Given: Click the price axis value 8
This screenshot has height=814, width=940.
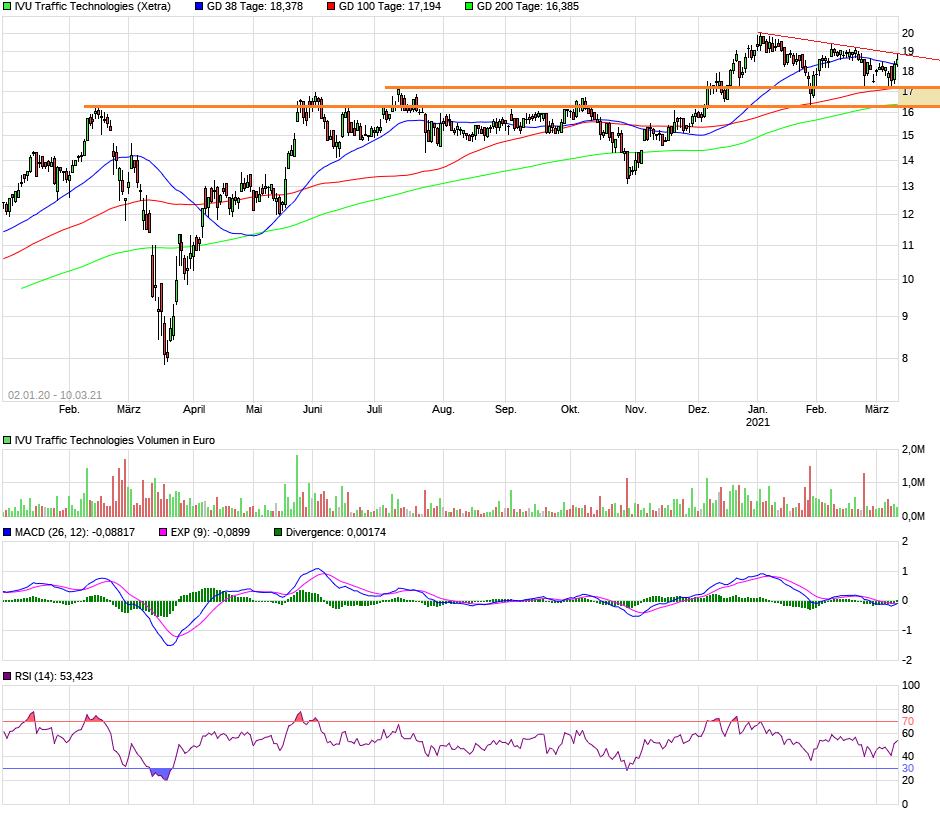Looking at the screenshot, I should tap(905, 358).
